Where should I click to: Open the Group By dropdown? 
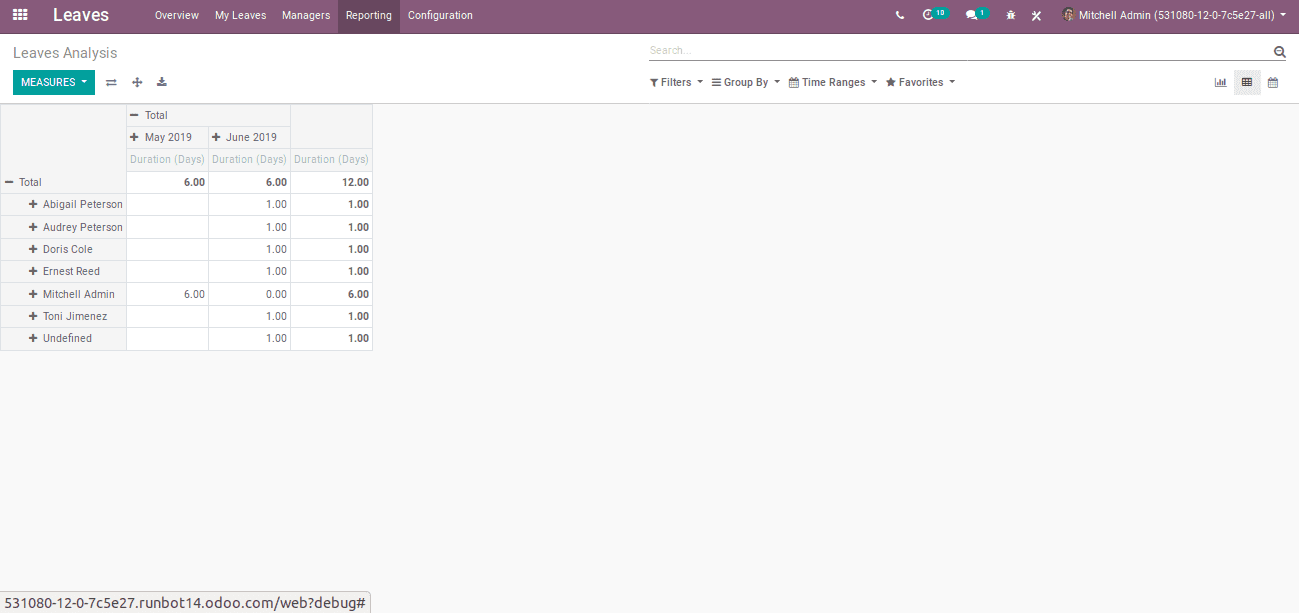tap(746, 82)
